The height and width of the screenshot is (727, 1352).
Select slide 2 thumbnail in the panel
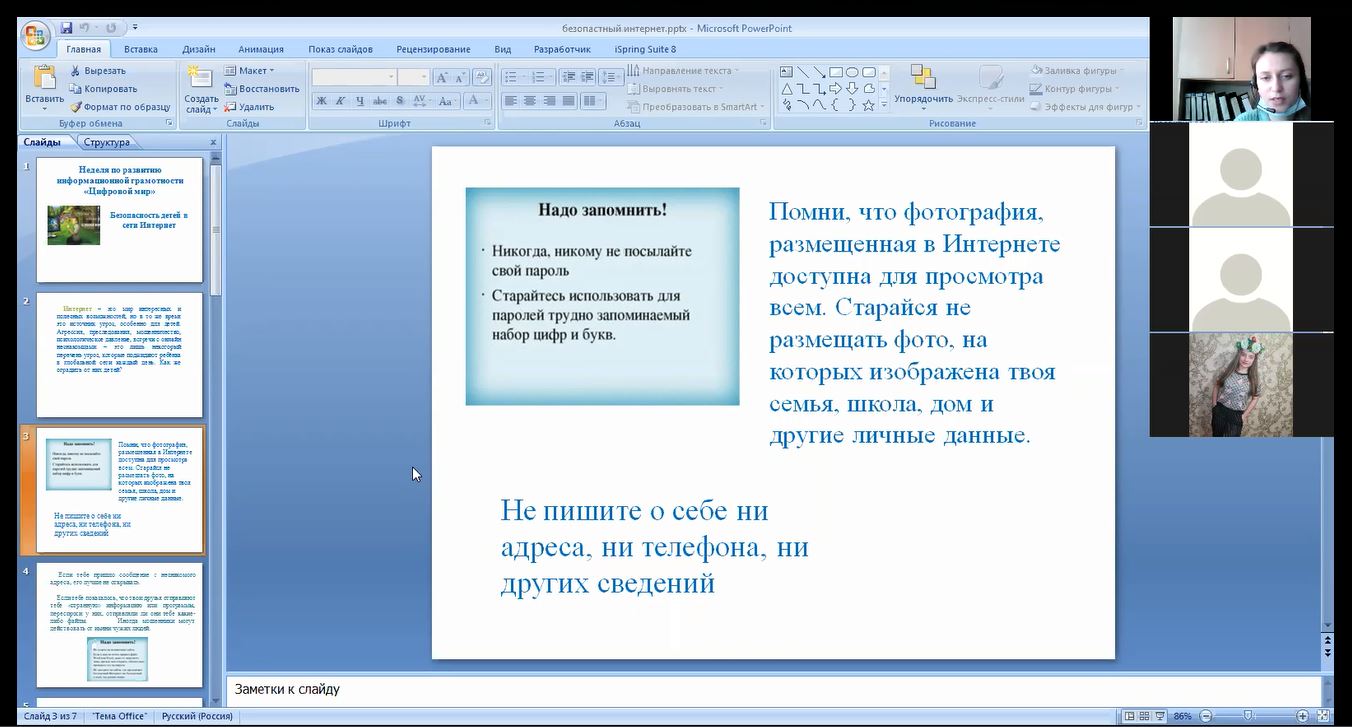[x=119, y=354]
